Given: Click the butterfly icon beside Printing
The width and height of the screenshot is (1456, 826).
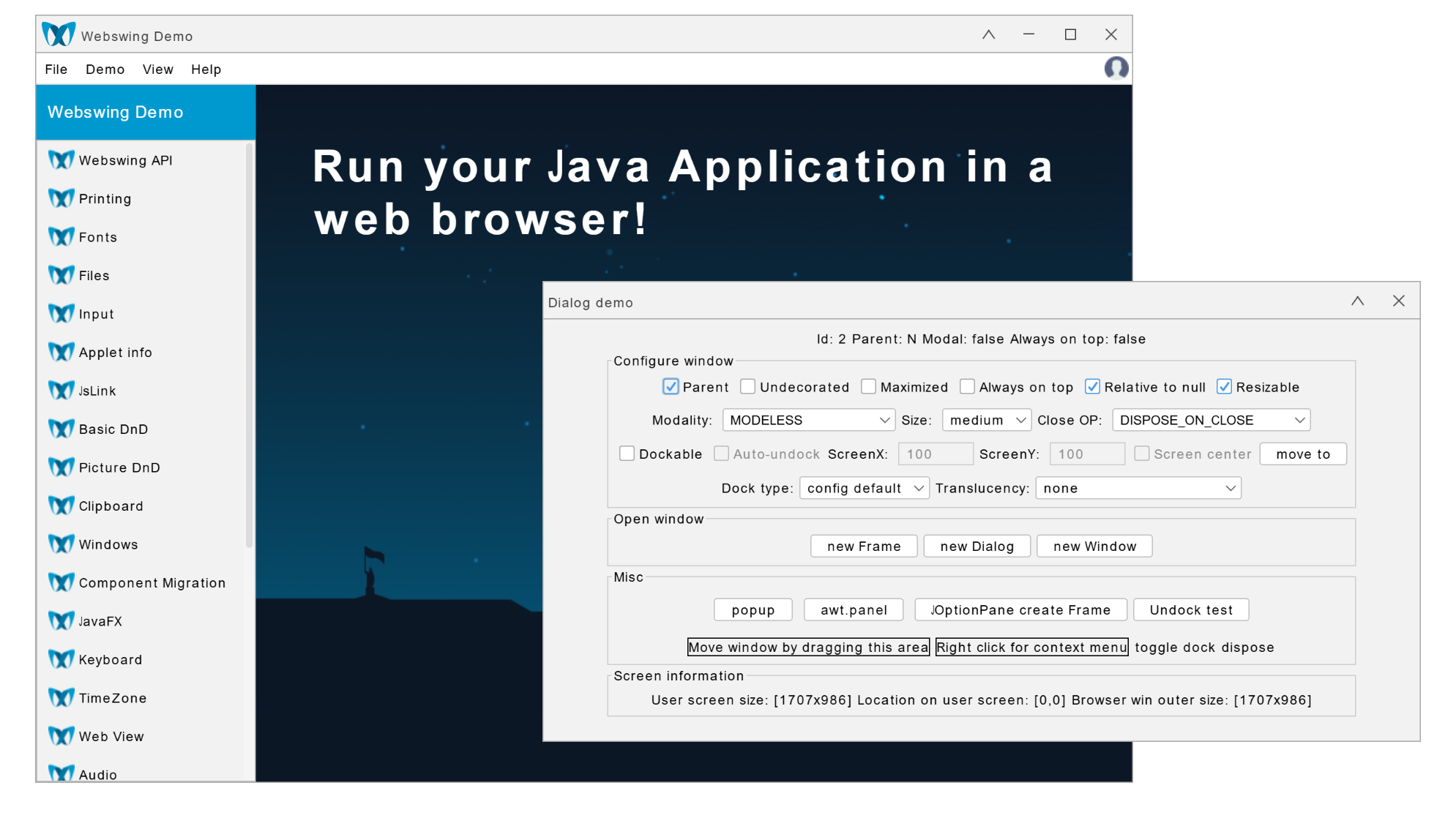Looking at the screenshot, I should click(x=61, y=198).
